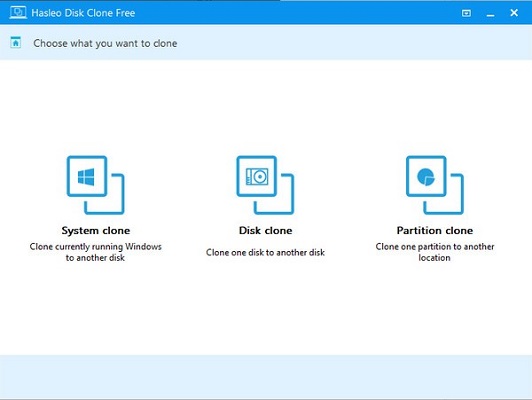Click "Clone currently running Windows to another disk" text

(x=95, y=252)
